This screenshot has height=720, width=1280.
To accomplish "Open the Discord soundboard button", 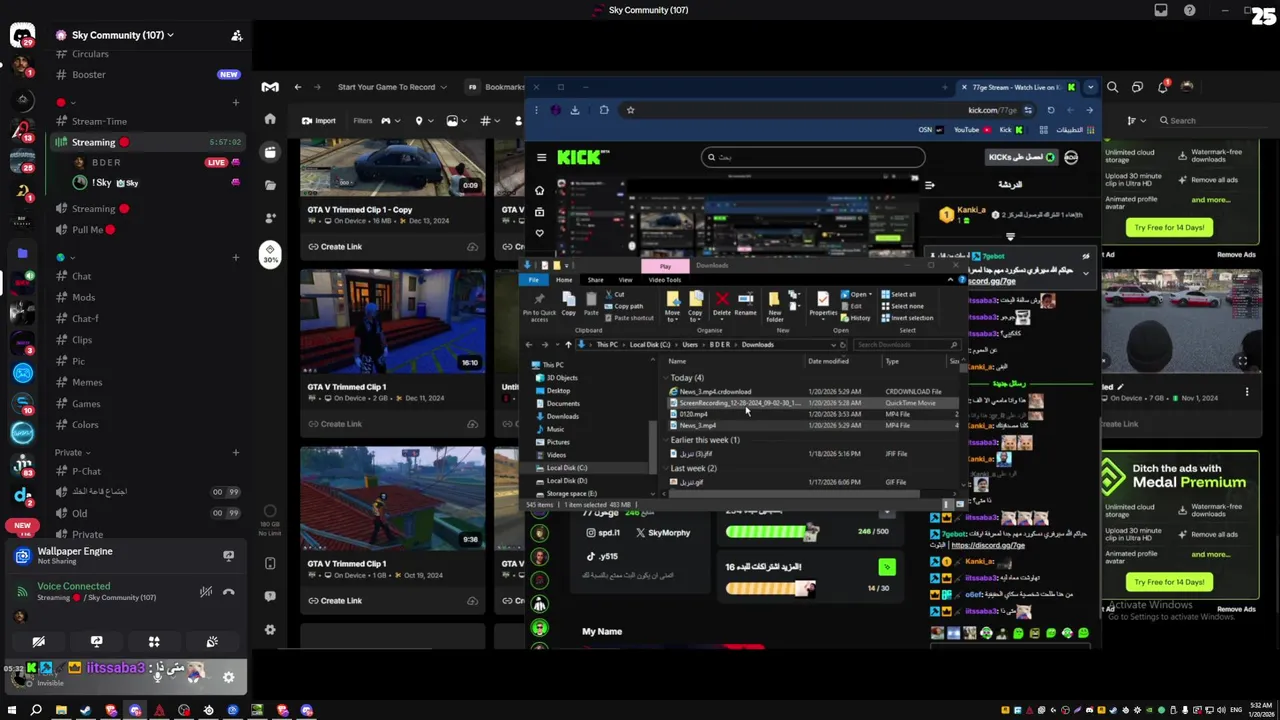I will click(x=212, y=642).
